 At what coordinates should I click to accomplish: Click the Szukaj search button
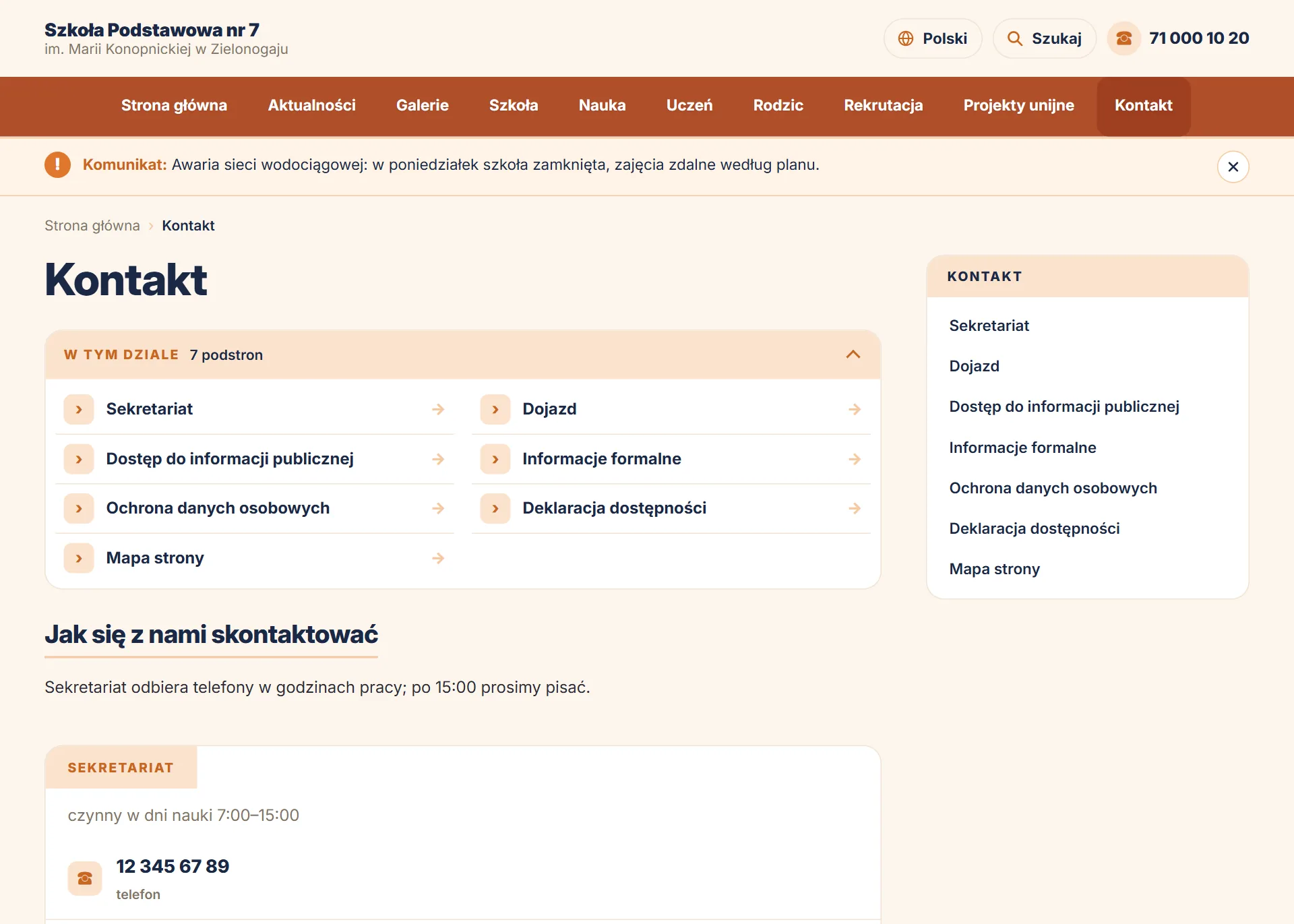tap(1044, 38)
